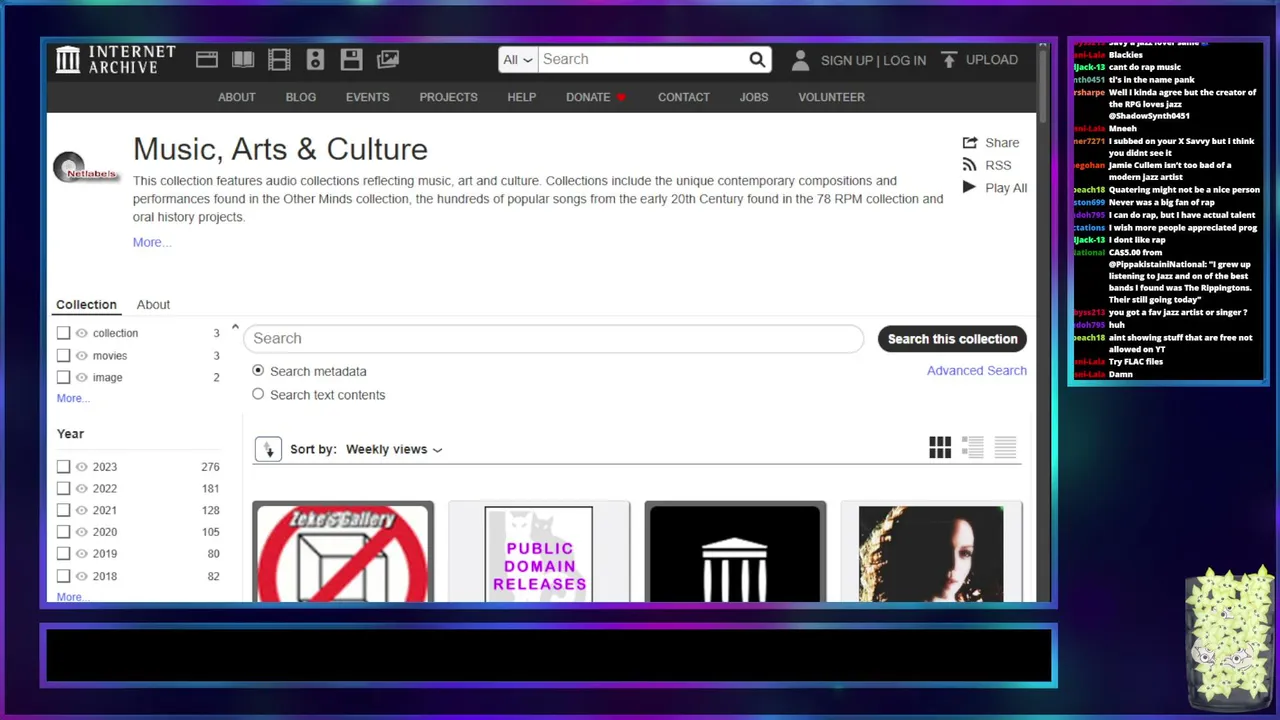Hide 2023 results with its eye icon
This screenshot has width=1280, height=720.
(x=82, y=467)
